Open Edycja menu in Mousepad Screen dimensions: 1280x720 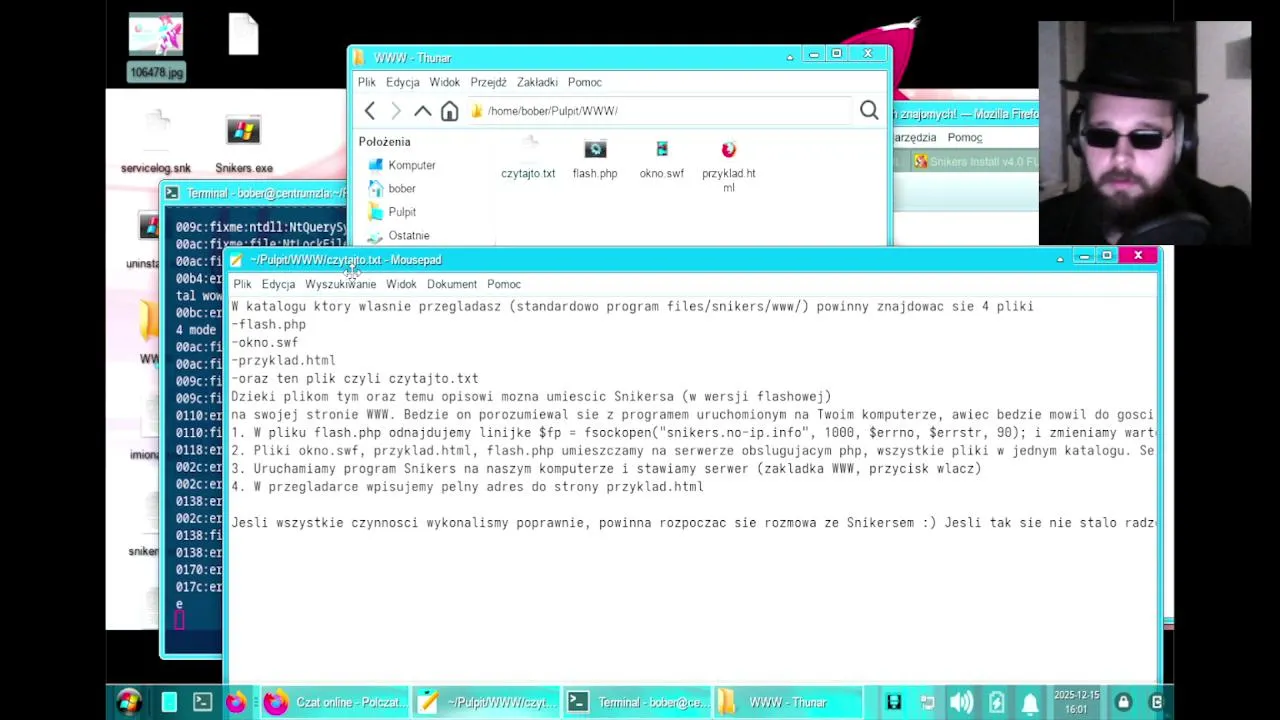pyautogui.click(x=278, y=284)
